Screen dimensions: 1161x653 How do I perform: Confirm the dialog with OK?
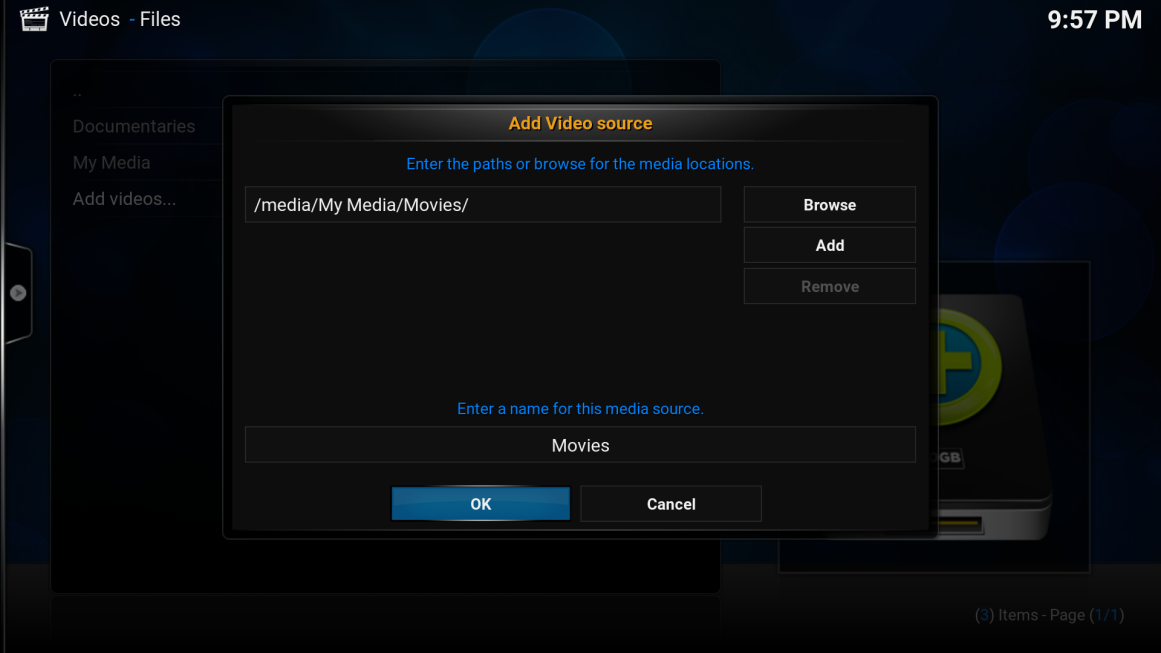pyautogui.click(x=481, y=504)
